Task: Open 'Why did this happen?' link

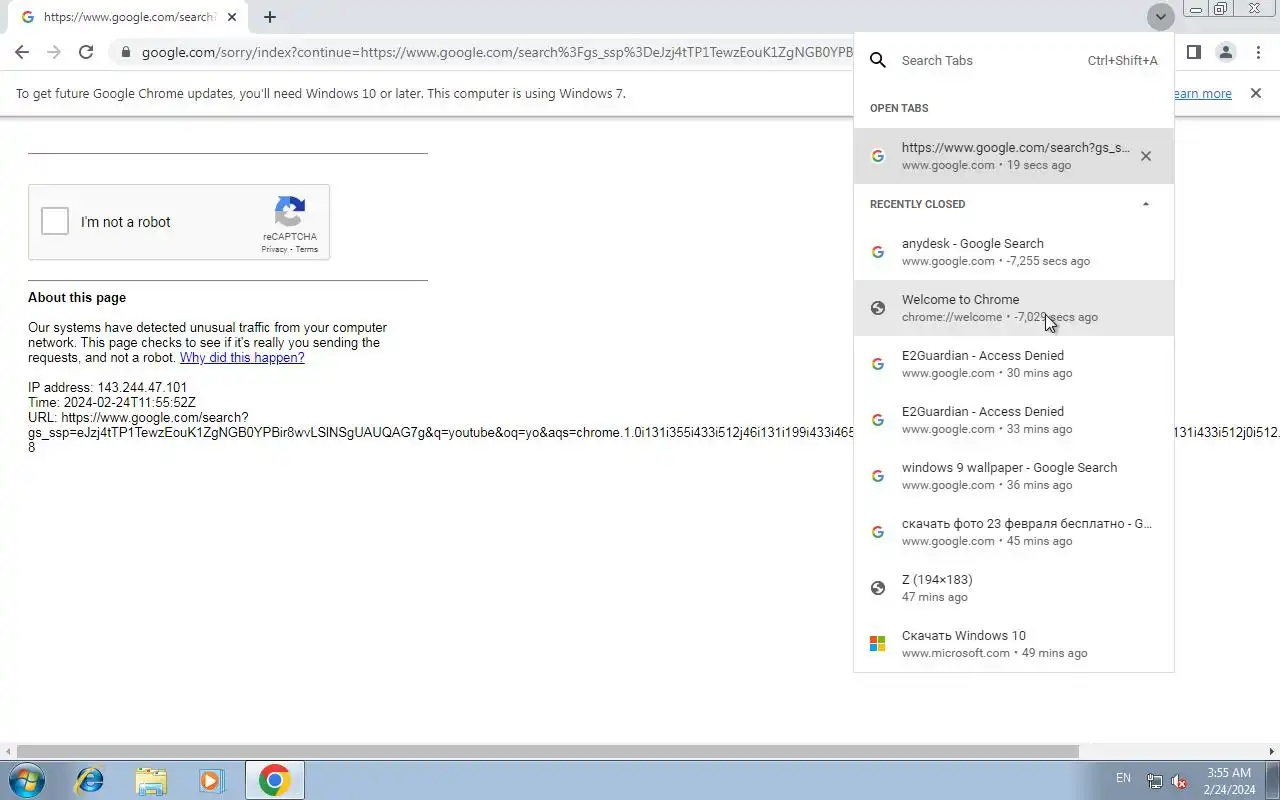Action: [x=242, y=357]
